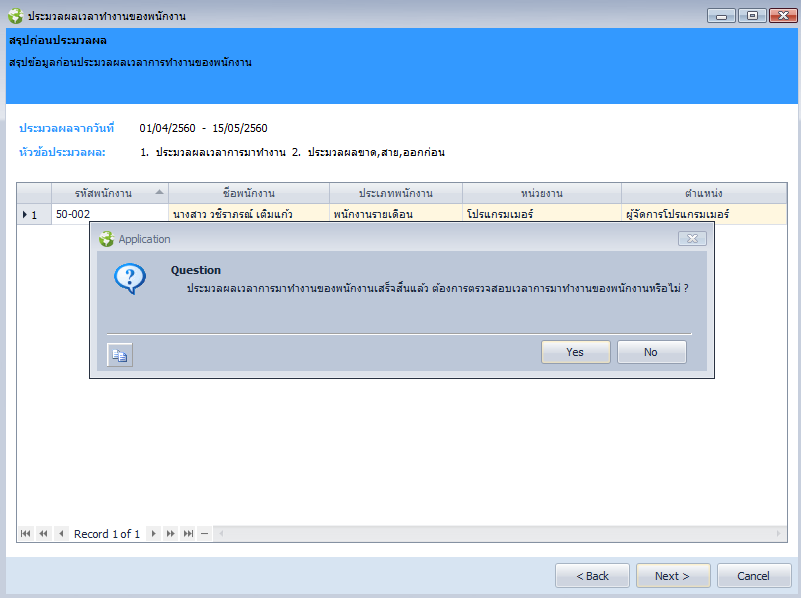Click the main window globe title icon
Screen dimensions: 801x598
15,16
